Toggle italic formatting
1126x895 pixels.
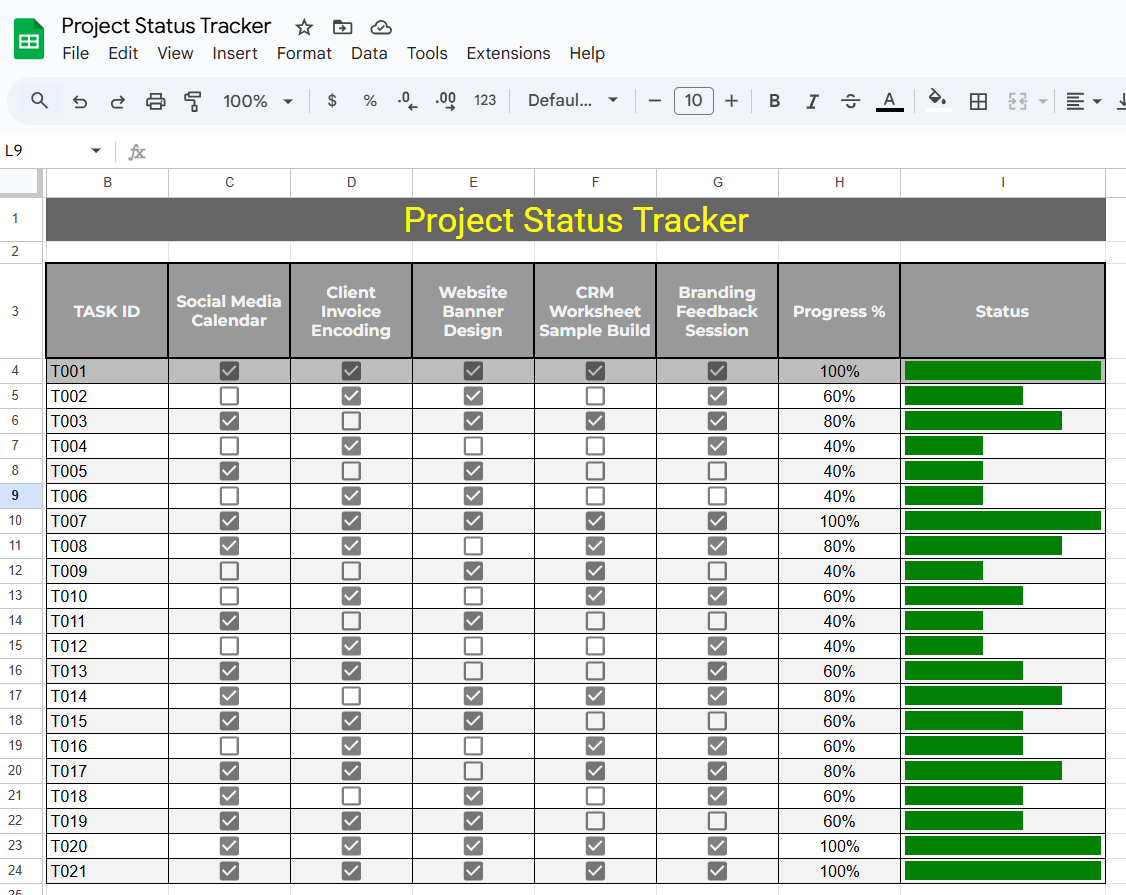pos(812,101)
